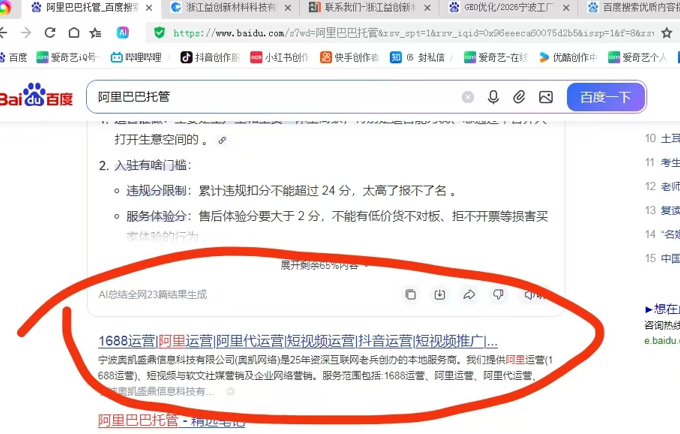Screen dimensions: 680x434
Task: Open hot search item number 13
Action: tap(662, 210)
